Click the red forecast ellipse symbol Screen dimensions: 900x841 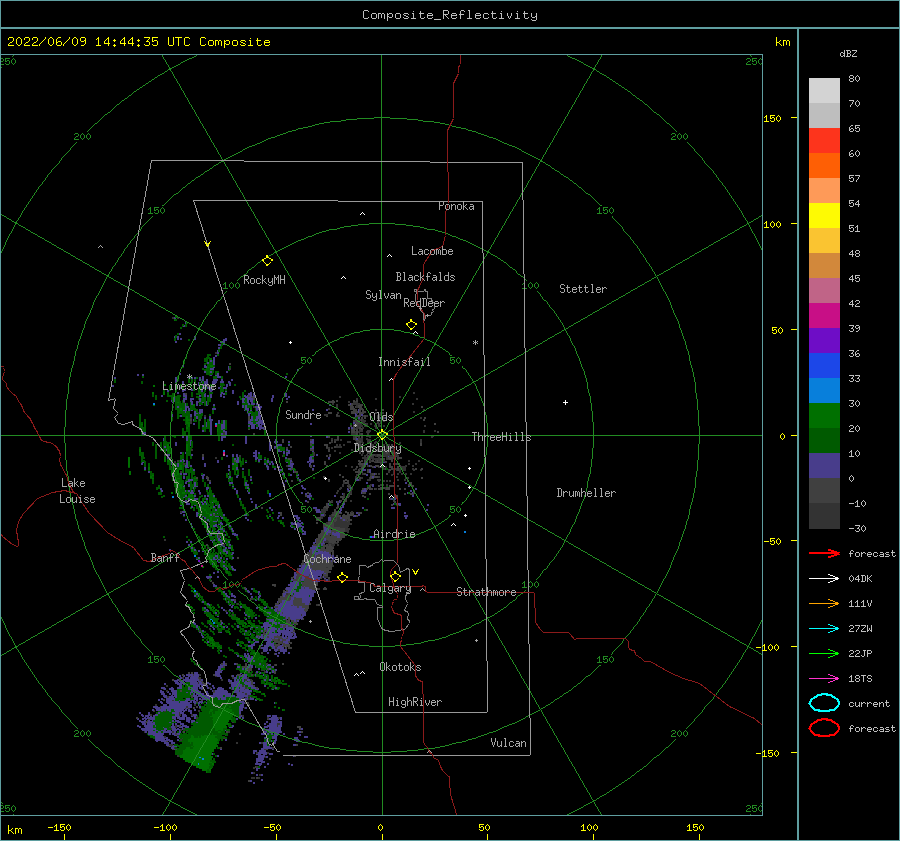click(824, 728)
